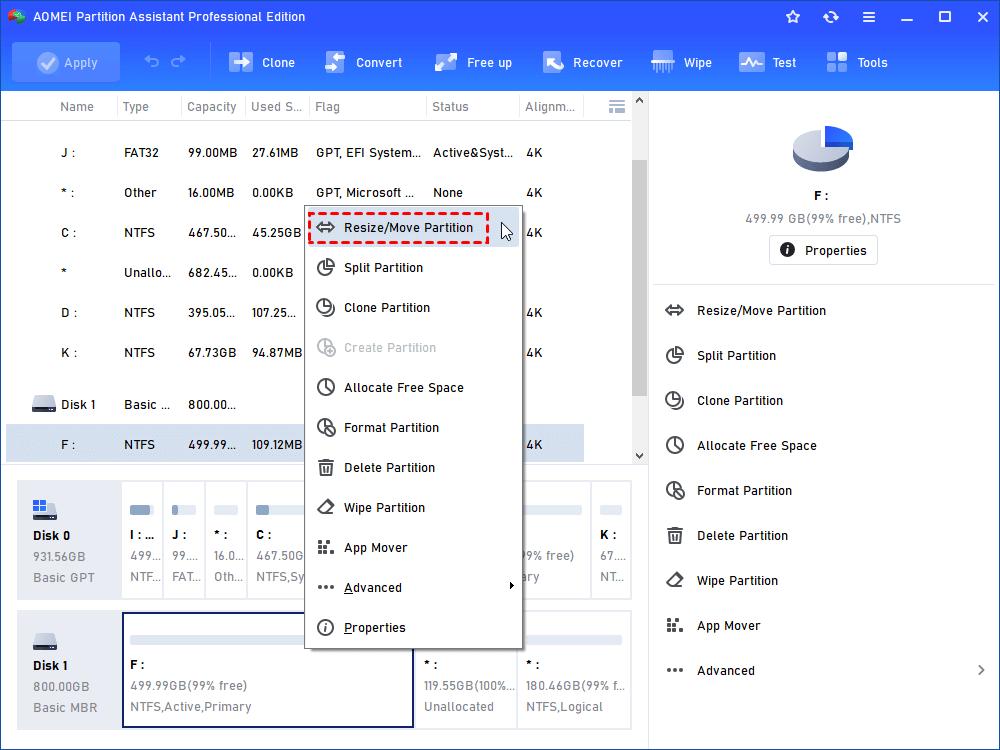This screenshot has height=750, width=1000.
Task: Choose Resize/Move Partition in context menu
Action: 413,228
